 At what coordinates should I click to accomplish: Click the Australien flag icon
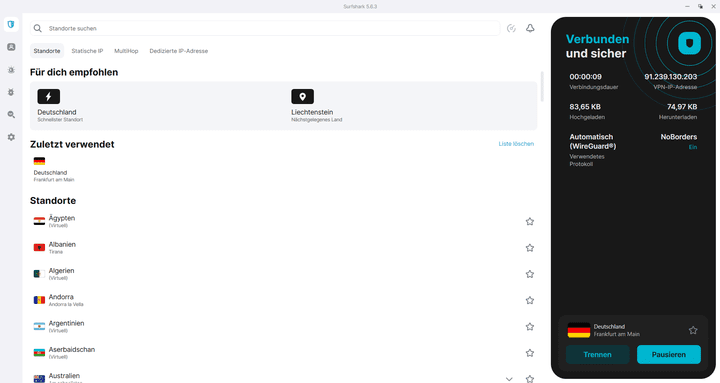point(39,379)
